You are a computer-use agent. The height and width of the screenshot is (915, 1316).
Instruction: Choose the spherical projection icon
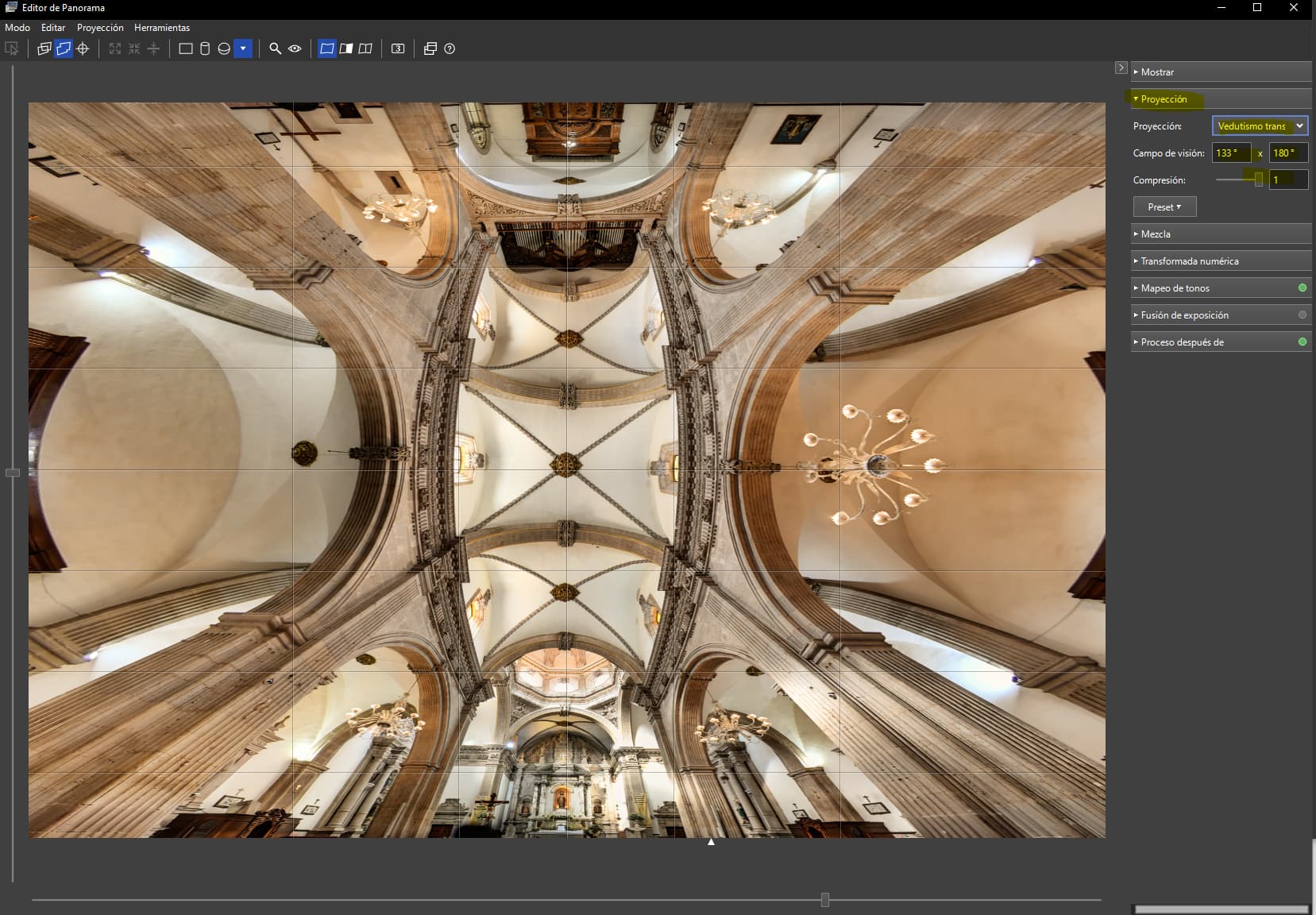[x=224, y=48]
